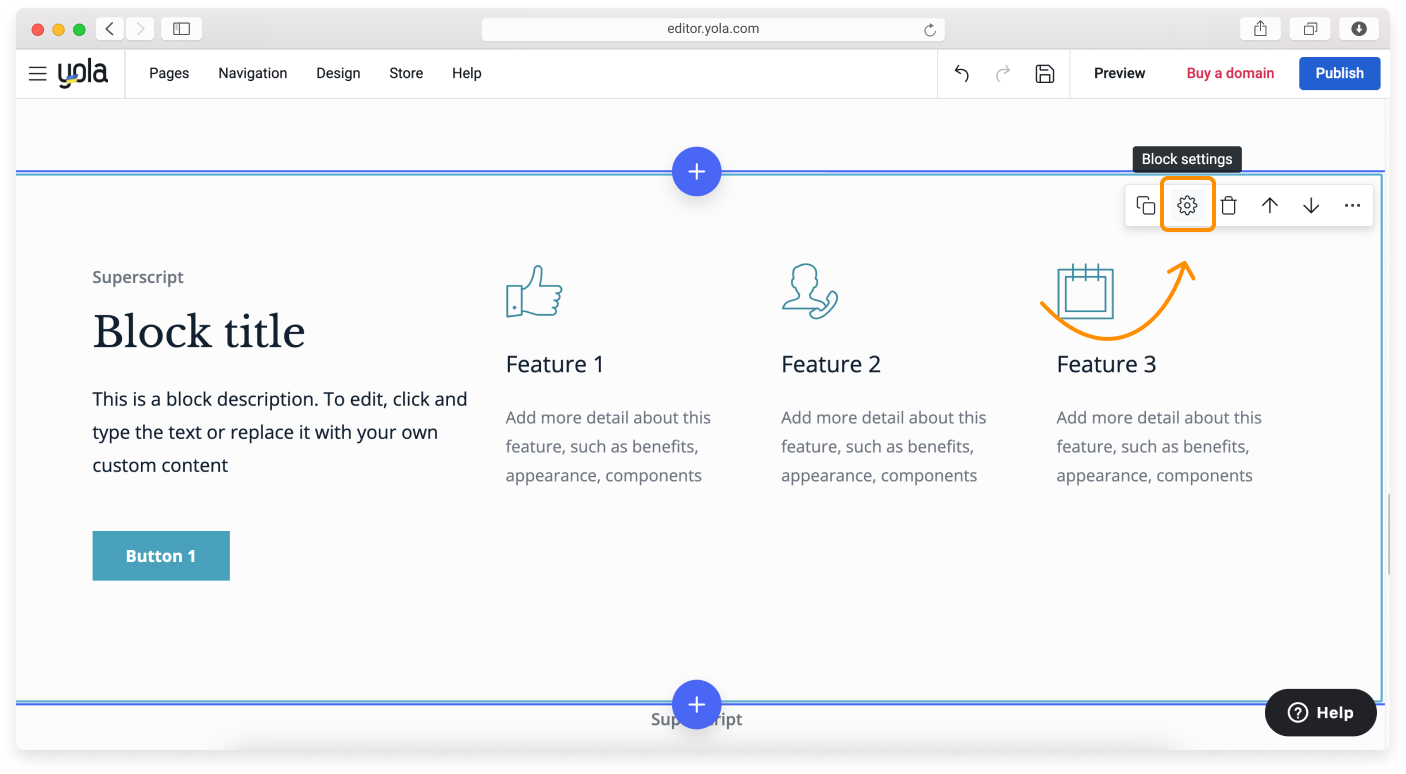The width and height of the screenshot is (1406, 774).
Task: Add block using top plus button
Action: pyautogui.click(x=696, y=171)
